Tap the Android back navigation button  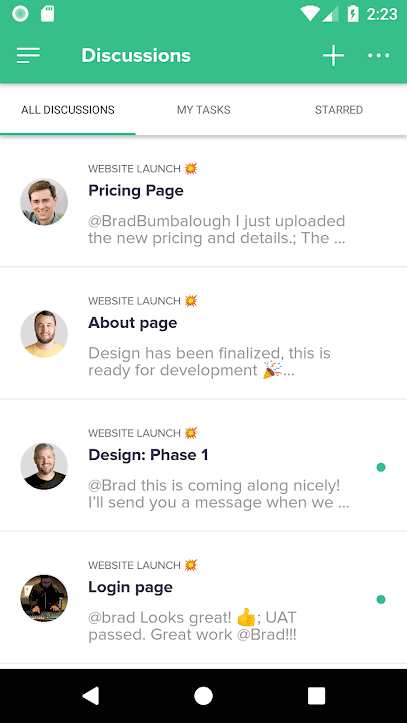point(90,696)
